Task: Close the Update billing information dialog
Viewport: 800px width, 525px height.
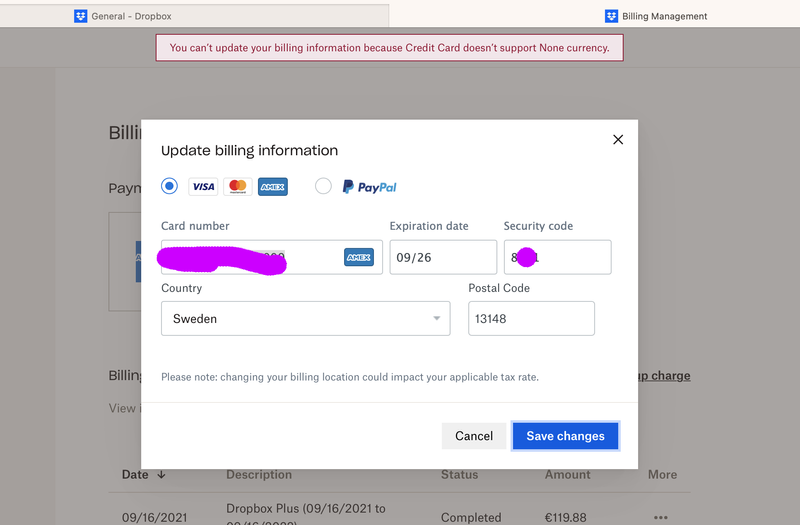Action: [x=618, y=139]
